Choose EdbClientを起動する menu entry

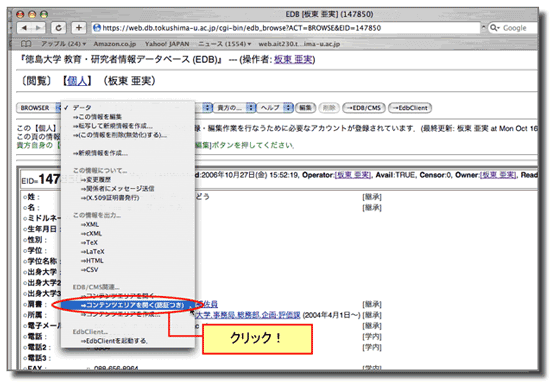[114, 341]
